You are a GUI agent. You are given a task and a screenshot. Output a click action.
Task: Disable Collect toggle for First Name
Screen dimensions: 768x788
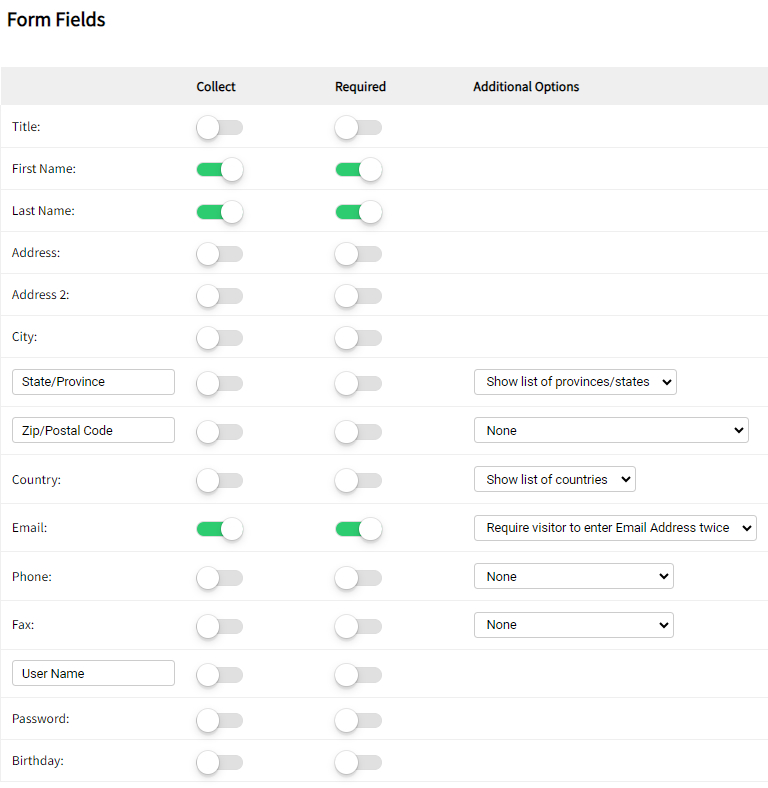220,169
